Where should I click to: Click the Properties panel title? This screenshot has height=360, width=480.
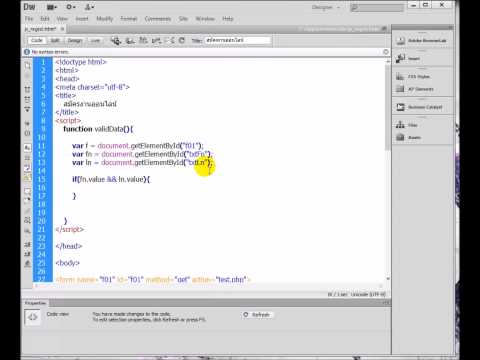pyautogui.click(x=35, y=303)
